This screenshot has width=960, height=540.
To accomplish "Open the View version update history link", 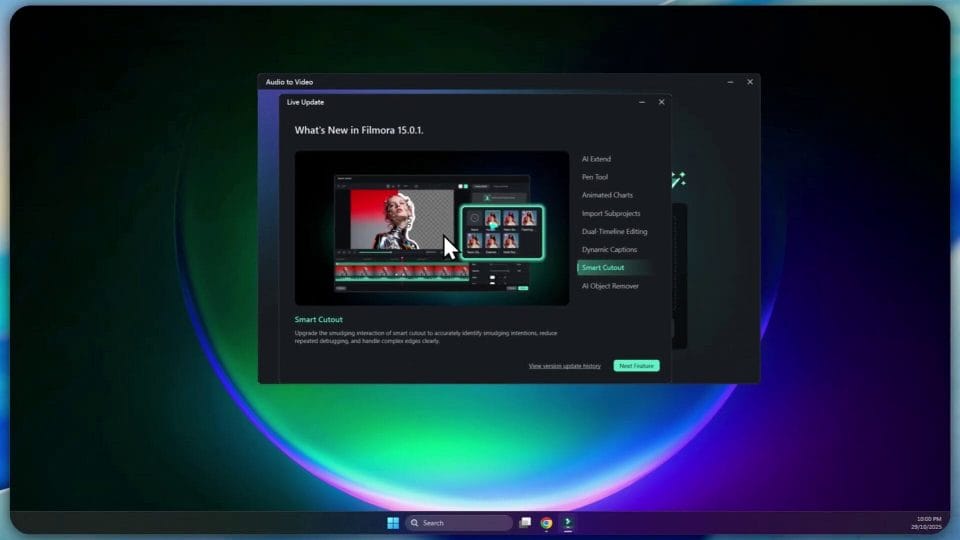I will [x=564, y=366].
